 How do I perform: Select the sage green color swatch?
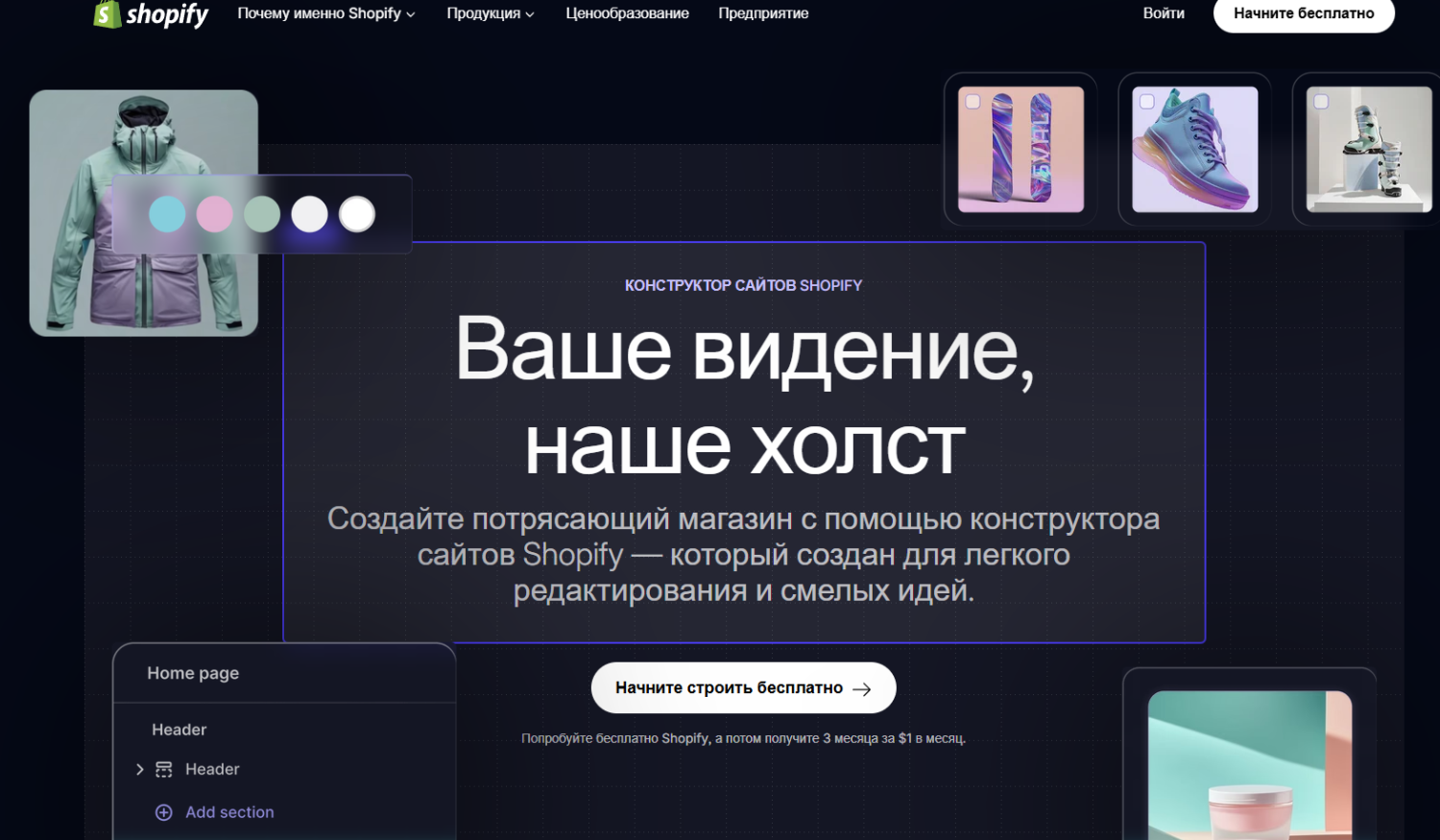tap(262, 214)
